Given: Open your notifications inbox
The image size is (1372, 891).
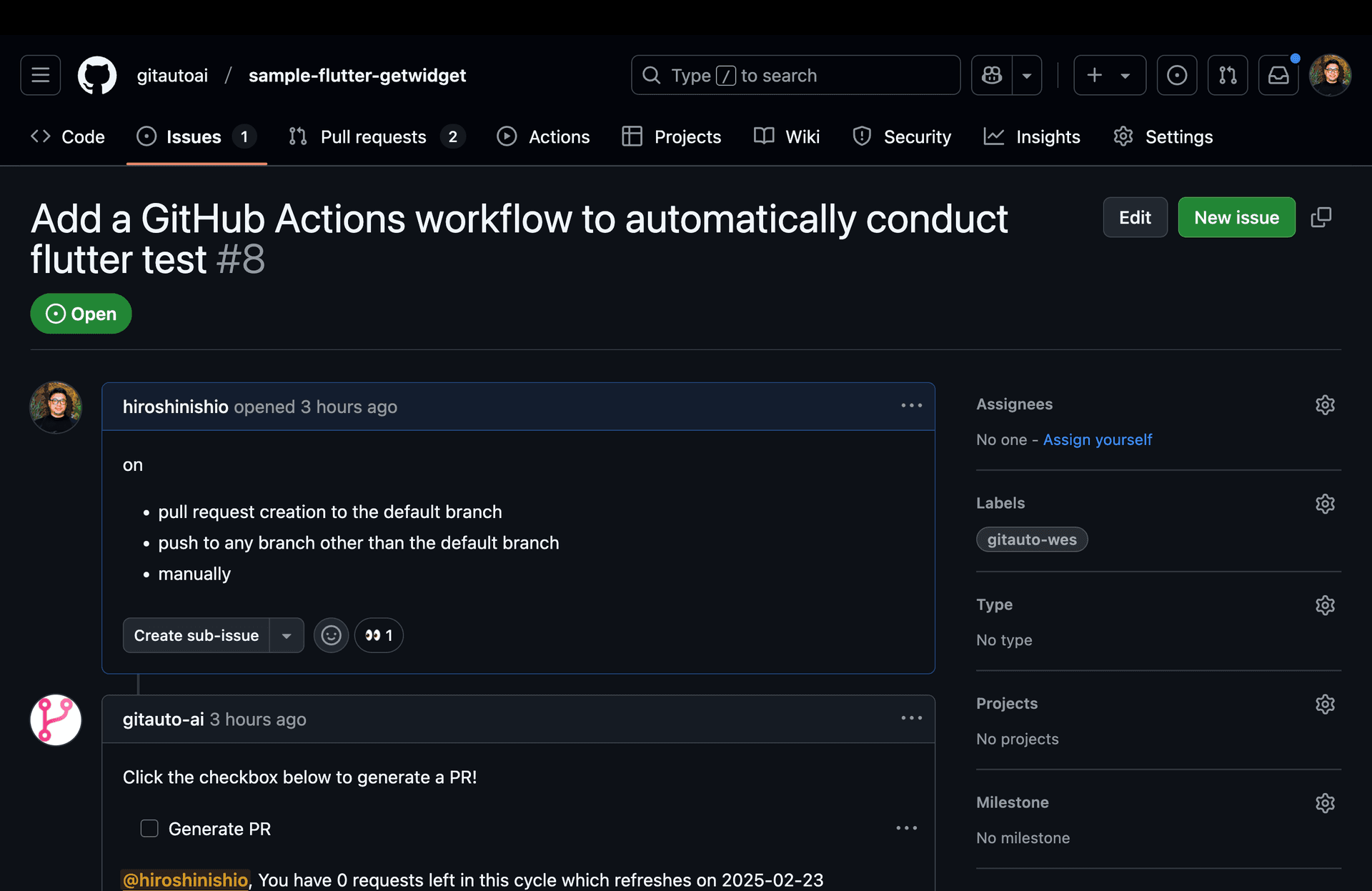Looking at the screenshot, I should 1278,75.
